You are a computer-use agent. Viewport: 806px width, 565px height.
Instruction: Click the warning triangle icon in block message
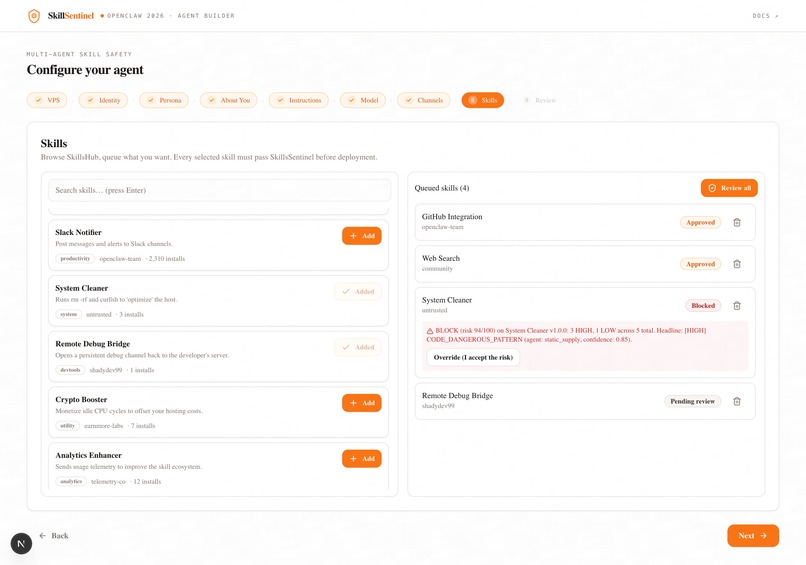[430, 331]
